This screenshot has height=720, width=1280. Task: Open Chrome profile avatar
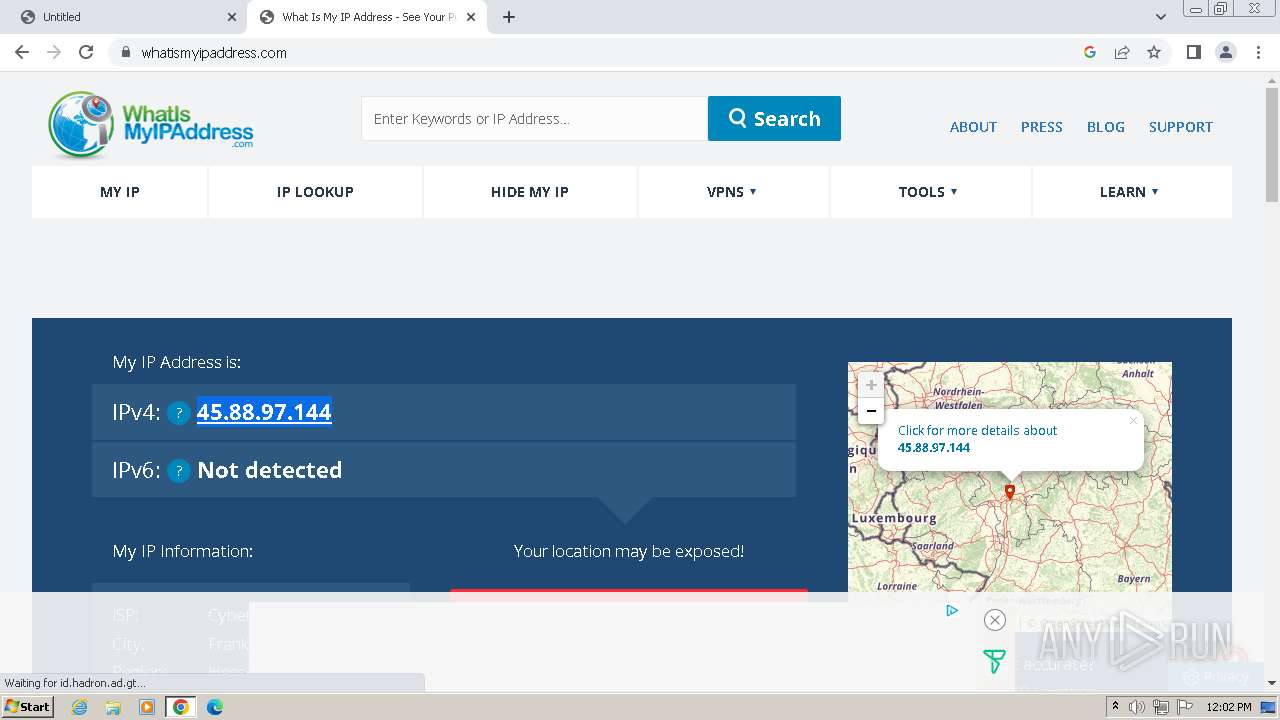pyautogui.click(x=1226, y=52)
